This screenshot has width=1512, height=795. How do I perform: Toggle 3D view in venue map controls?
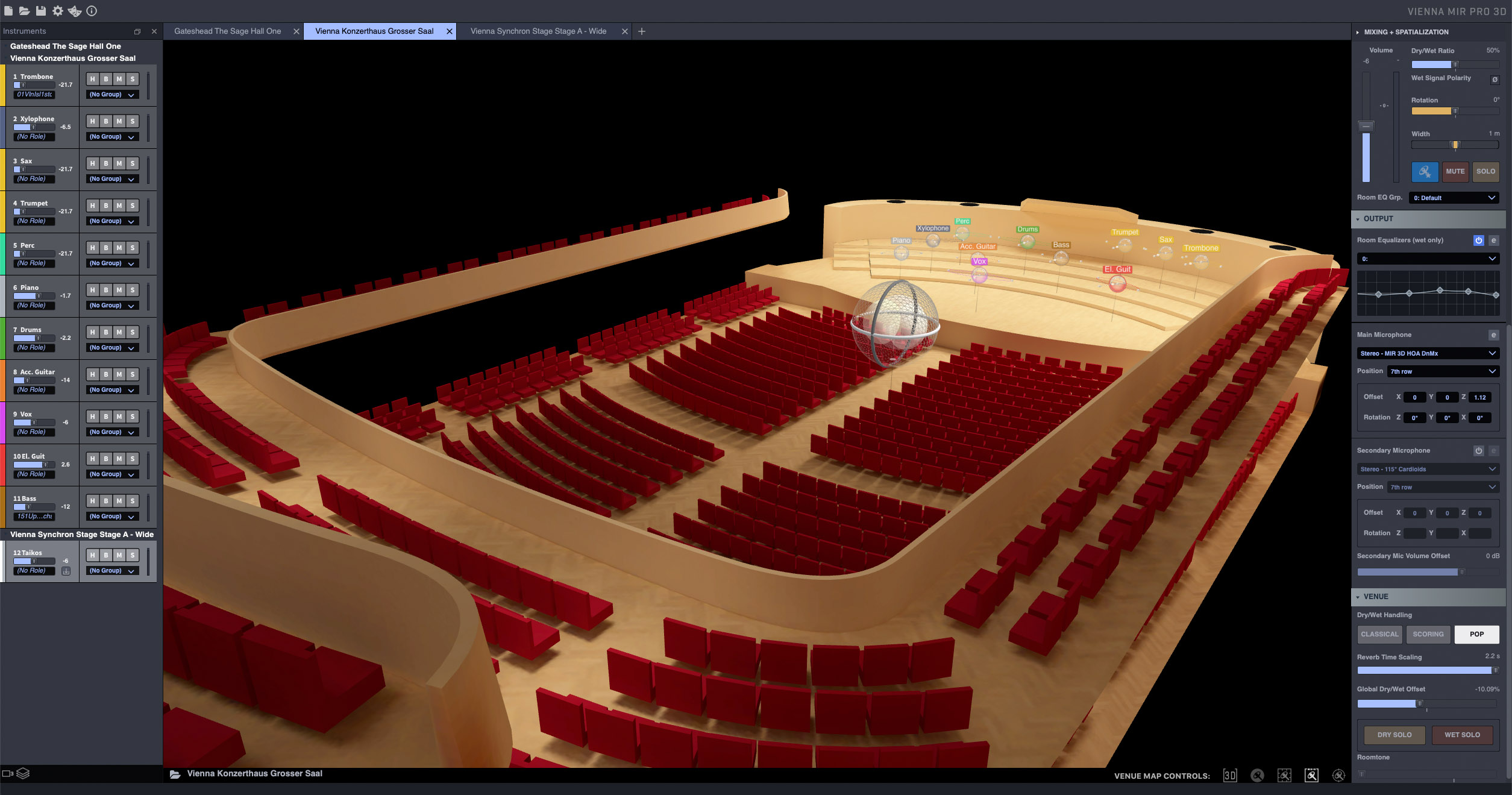(1230, 775)
